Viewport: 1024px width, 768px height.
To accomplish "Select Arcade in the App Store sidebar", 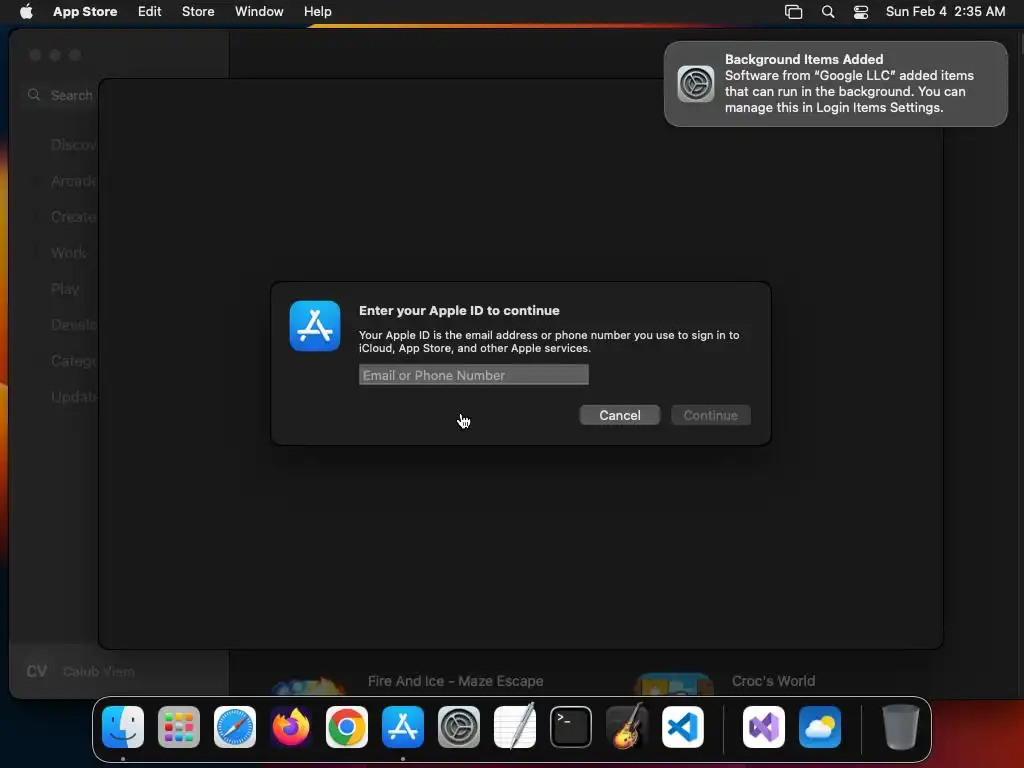I will click(73, 180).
